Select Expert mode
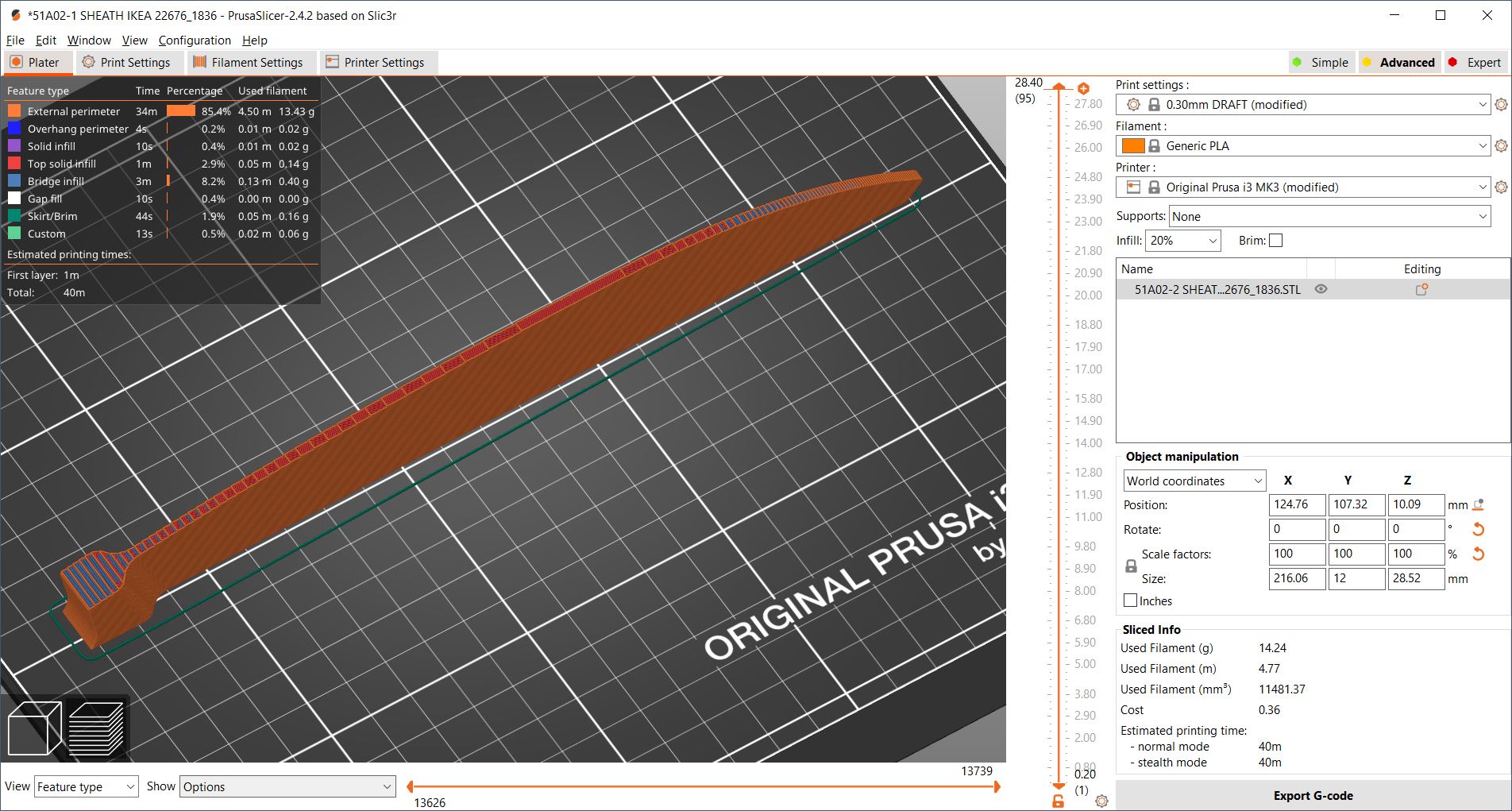This screenshot has height=811, width=1512. pos(1475,63)
